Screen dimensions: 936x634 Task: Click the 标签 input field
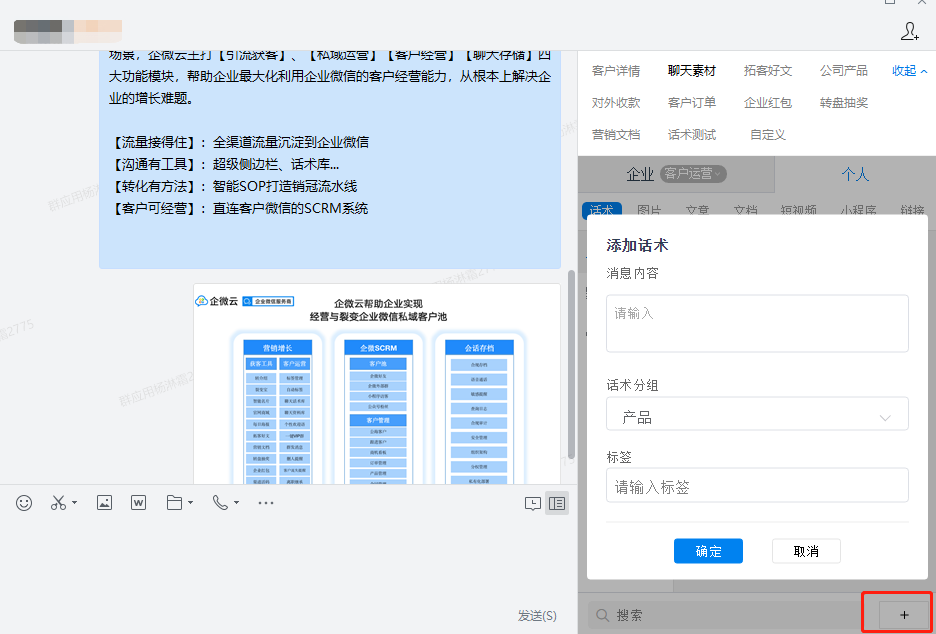(757, 487)
